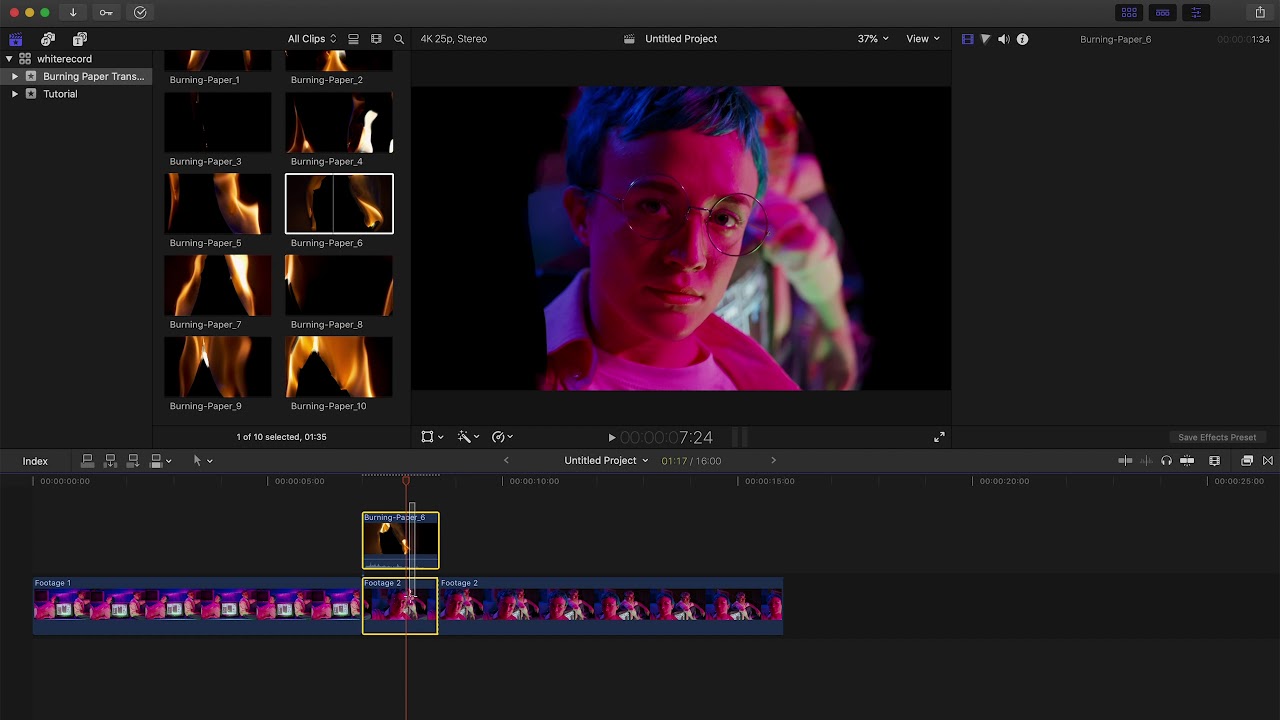Show the Libraries sidebar clapperboard icon
Screen dimensions: 1280x720
16,39
